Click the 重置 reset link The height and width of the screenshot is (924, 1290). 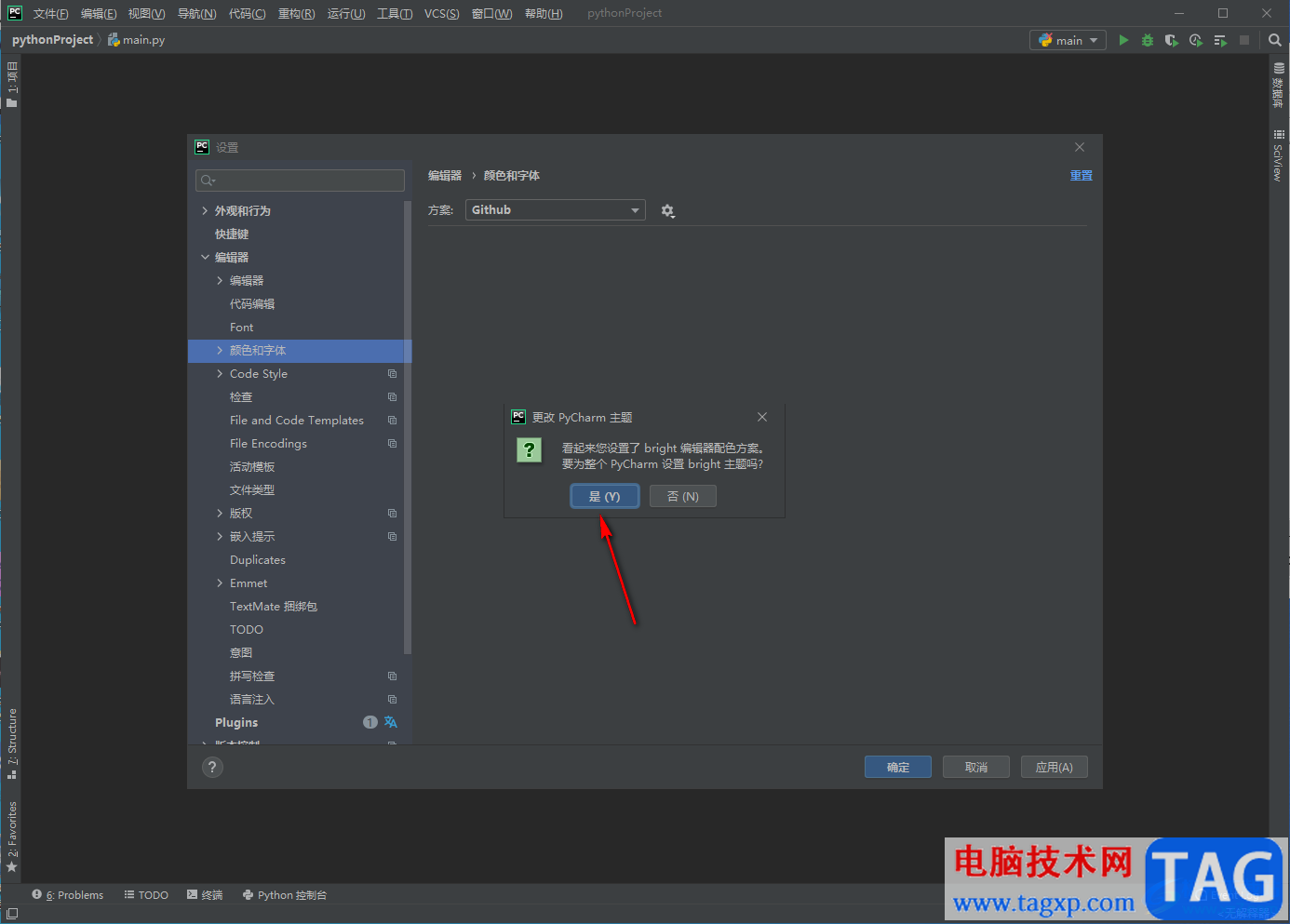1081,176
